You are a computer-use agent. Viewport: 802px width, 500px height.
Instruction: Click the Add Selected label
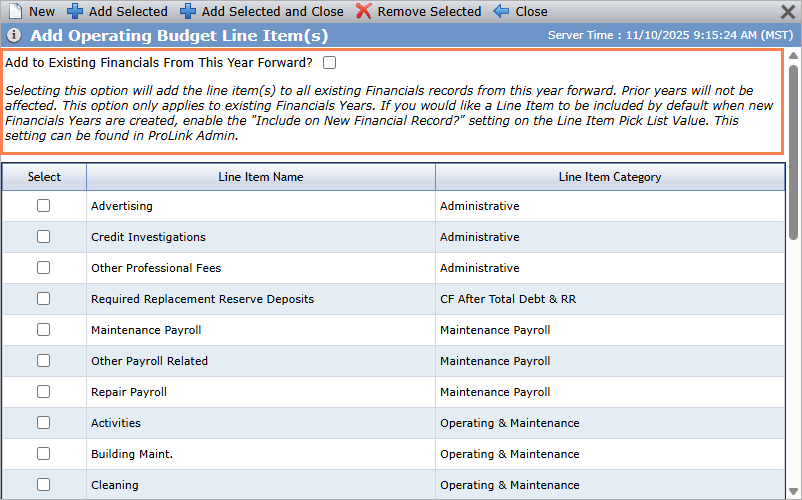tap(128, 12)
